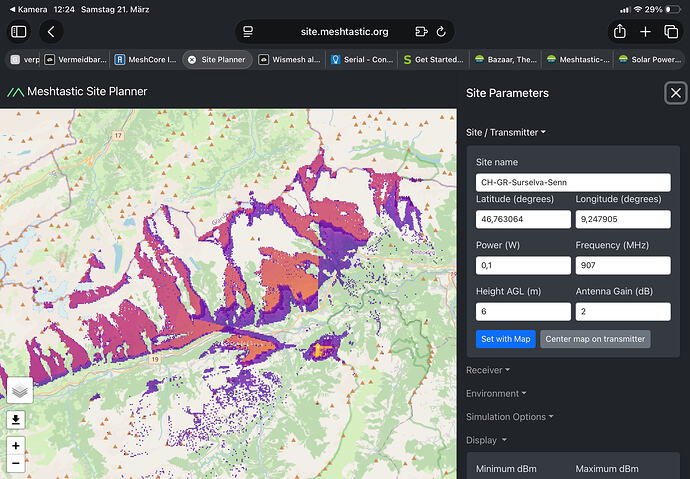Select the Frequency (MHz) field
The image size is (690, 479).
622,265
